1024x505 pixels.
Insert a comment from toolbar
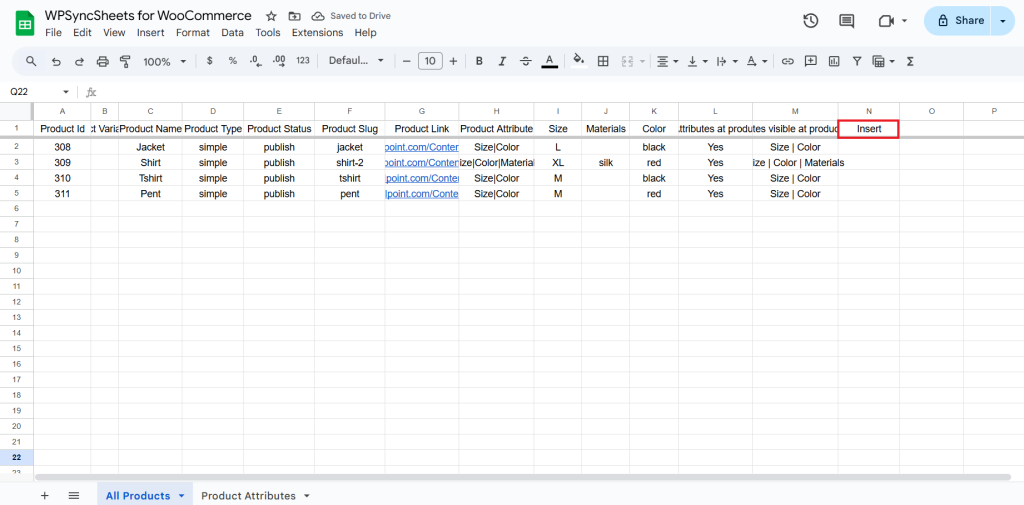[x=810, y=61]
